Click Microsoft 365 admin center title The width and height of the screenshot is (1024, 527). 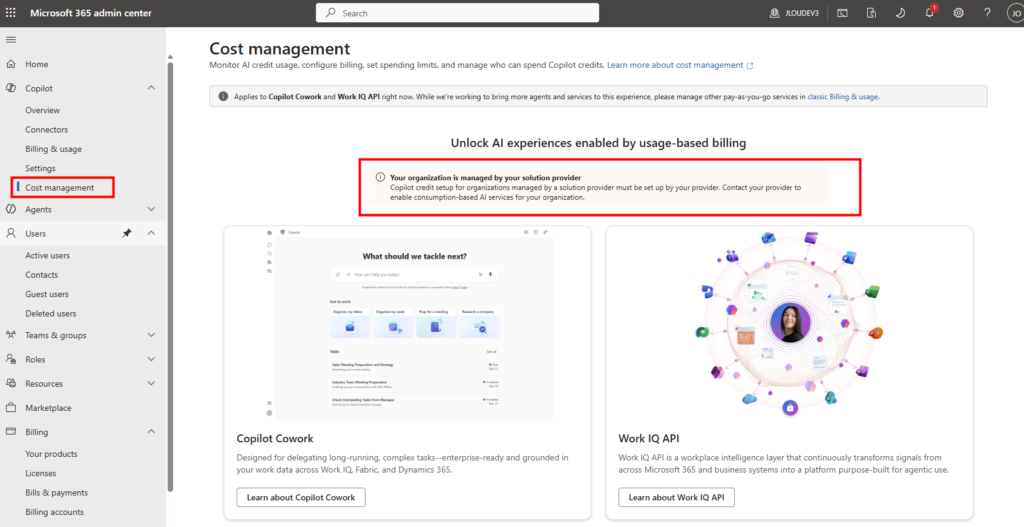[x=91, y=13]
